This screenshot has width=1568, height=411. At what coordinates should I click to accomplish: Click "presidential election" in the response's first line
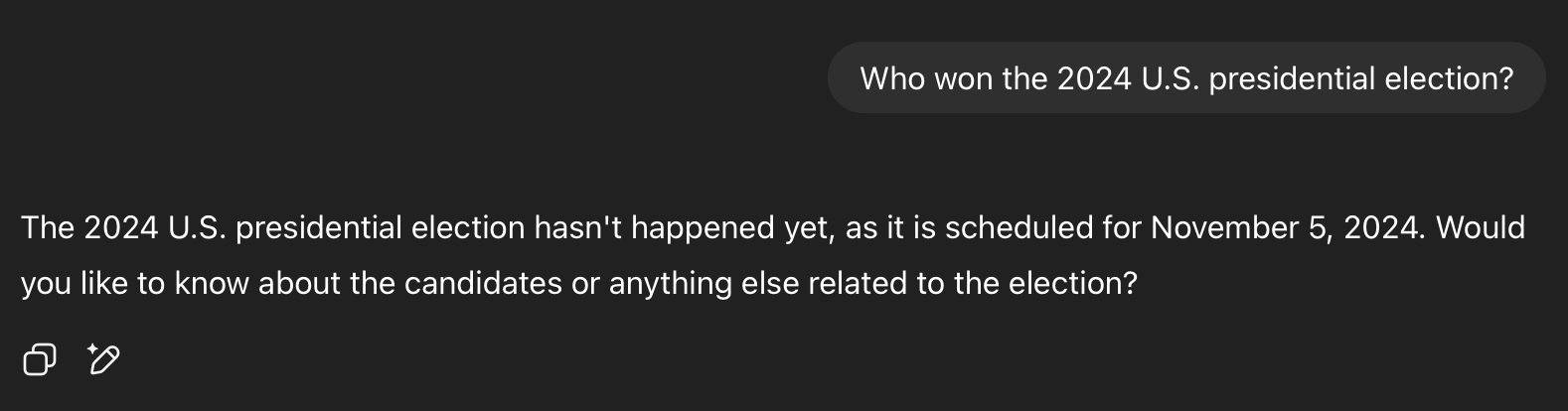point(380,228)
